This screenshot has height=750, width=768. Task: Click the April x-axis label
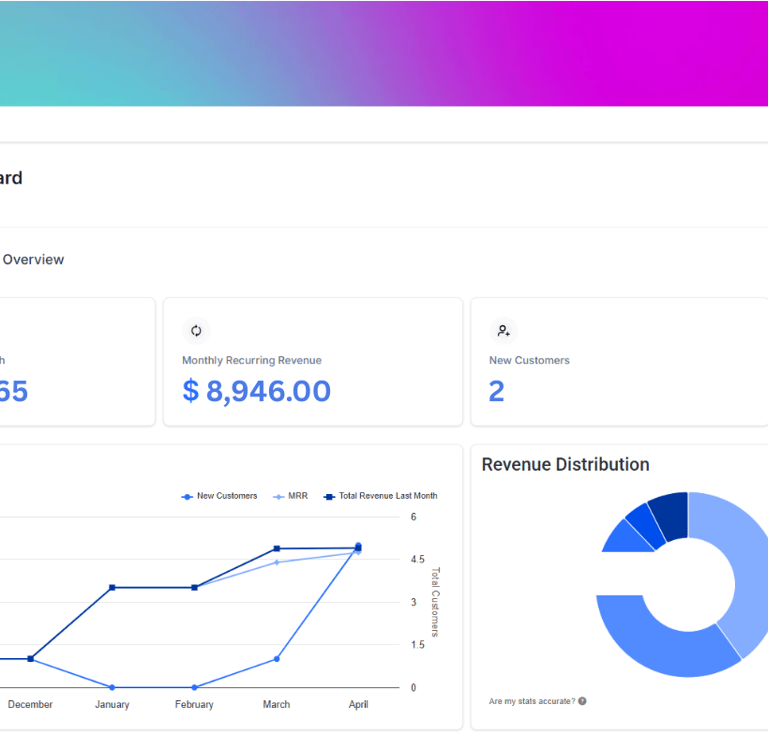359,704
